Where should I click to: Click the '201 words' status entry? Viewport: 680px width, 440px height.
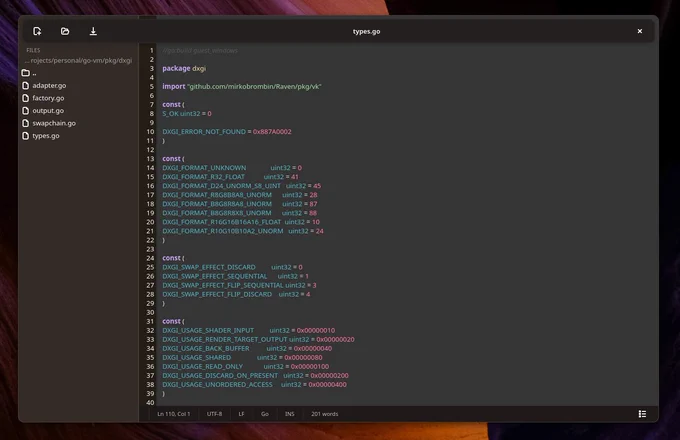(324, 414)
